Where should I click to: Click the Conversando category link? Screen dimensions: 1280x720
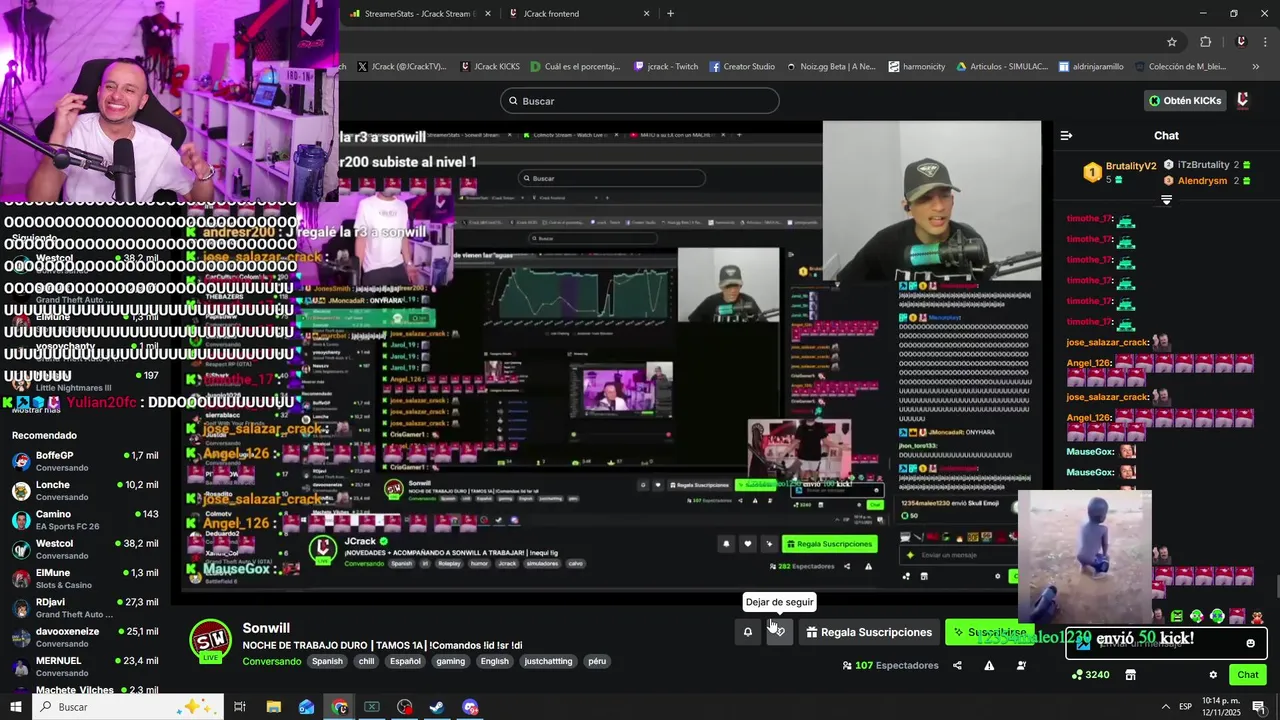[x=271, y=661]
